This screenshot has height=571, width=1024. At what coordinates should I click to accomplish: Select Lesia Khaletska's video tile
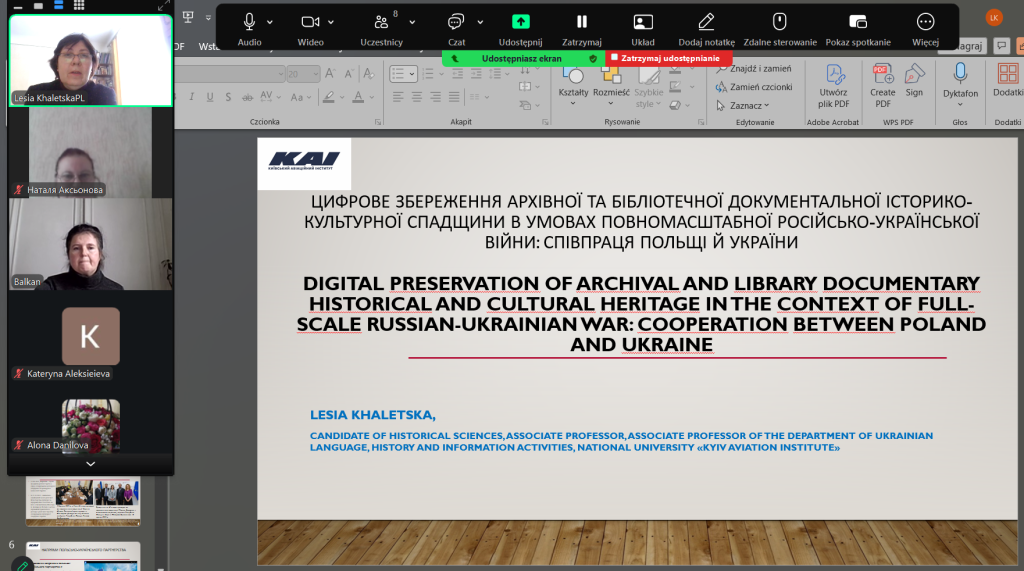coord(91,60)
